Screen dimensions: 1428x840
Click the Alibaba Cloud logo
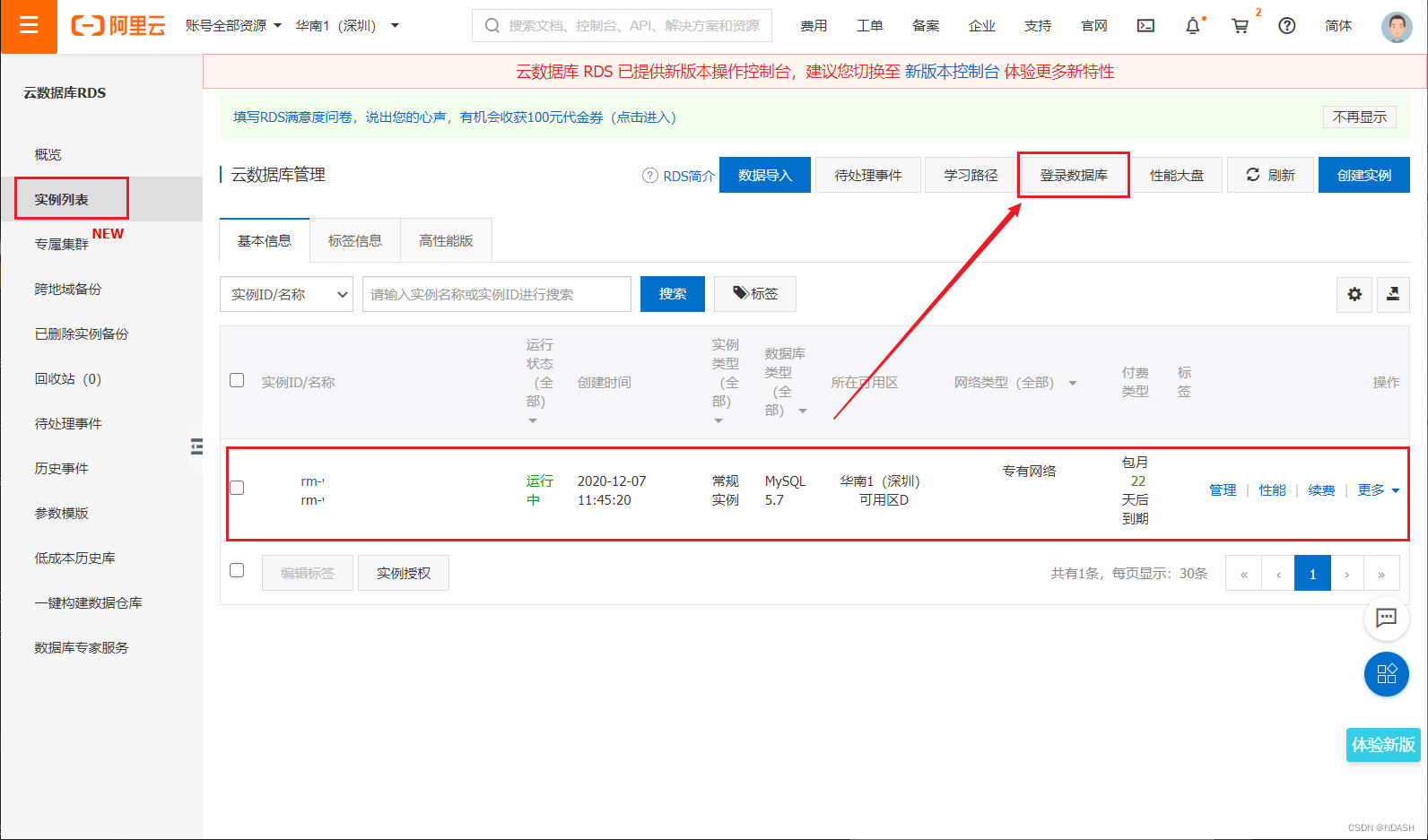click(118, 26)
